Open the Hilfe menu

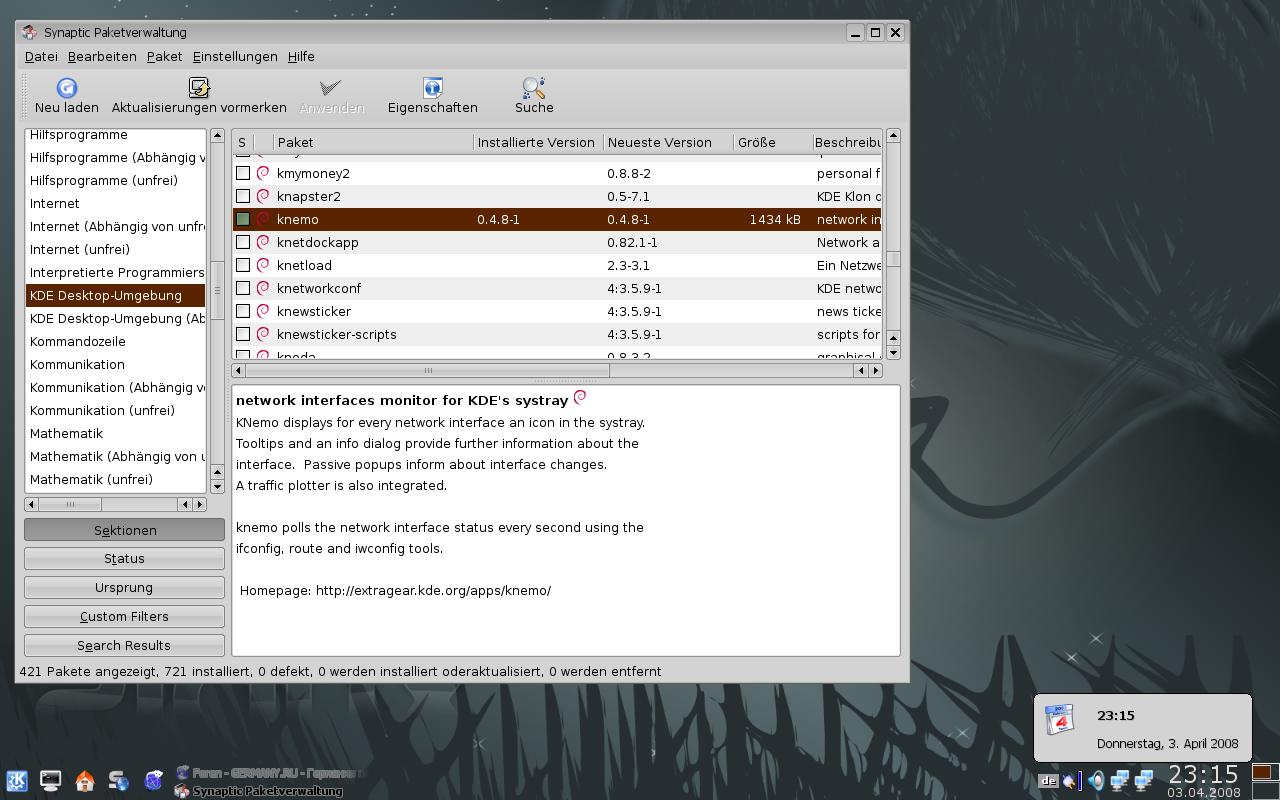301,57
